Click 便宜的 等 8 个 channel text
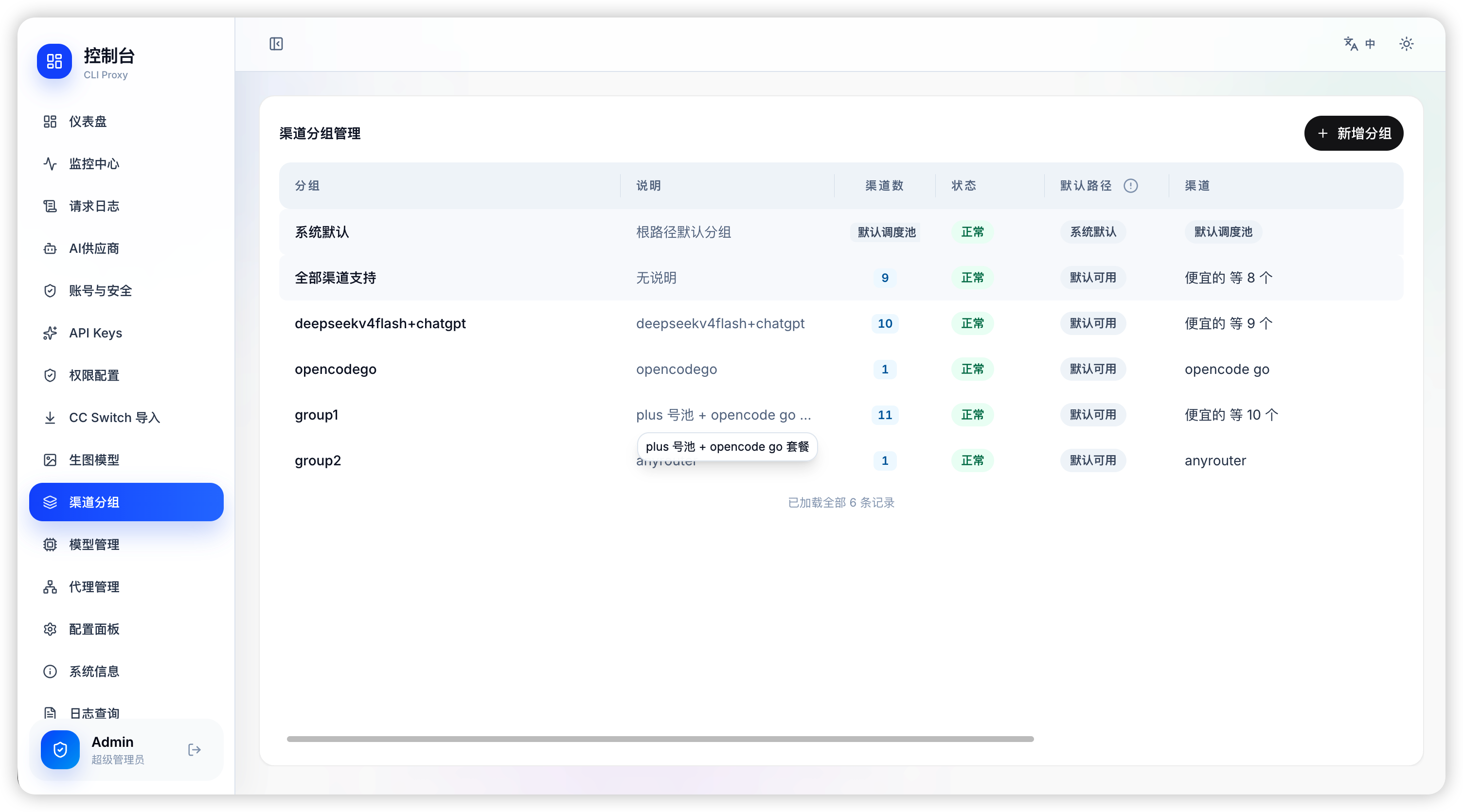Image resolution: width=1463 pixels, height=812 pixels. [x=1229, y=278]
